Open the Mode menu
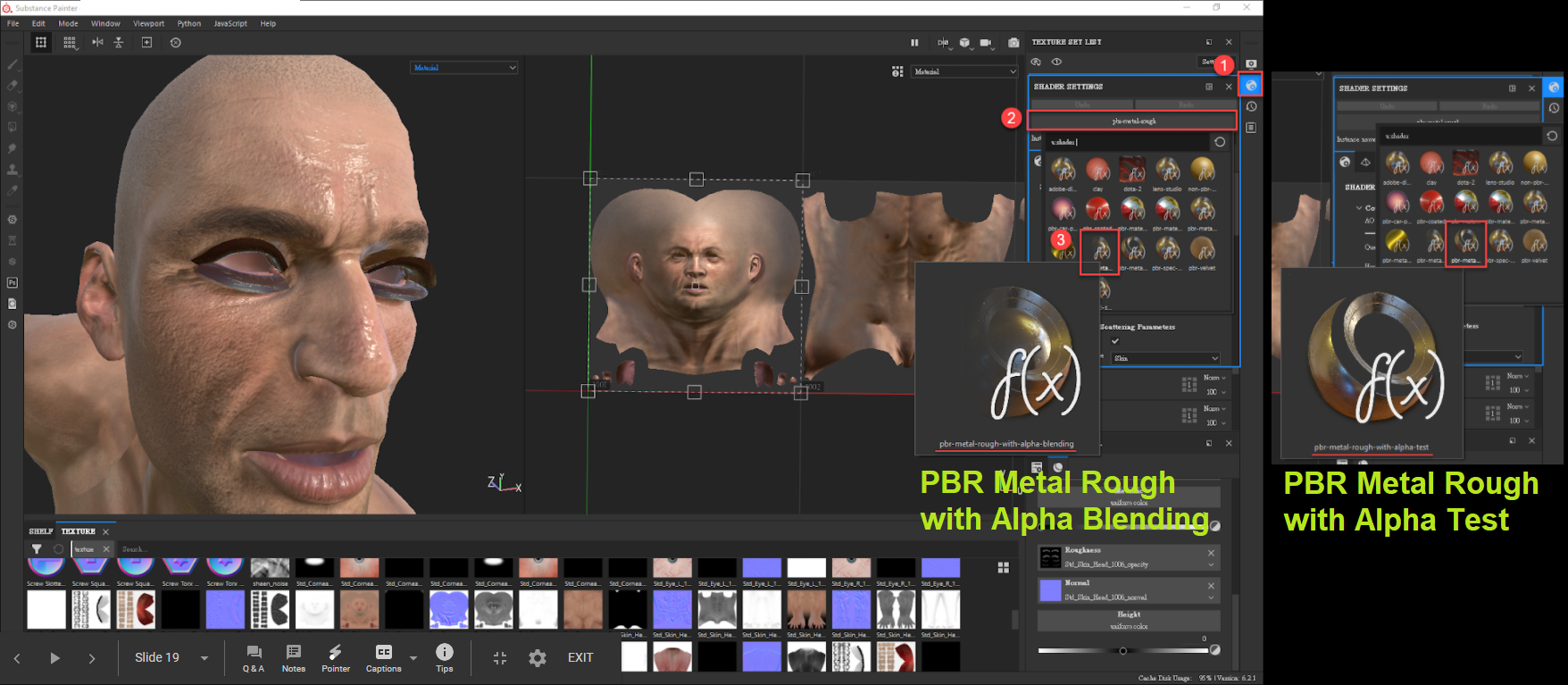 coord(68,23)
